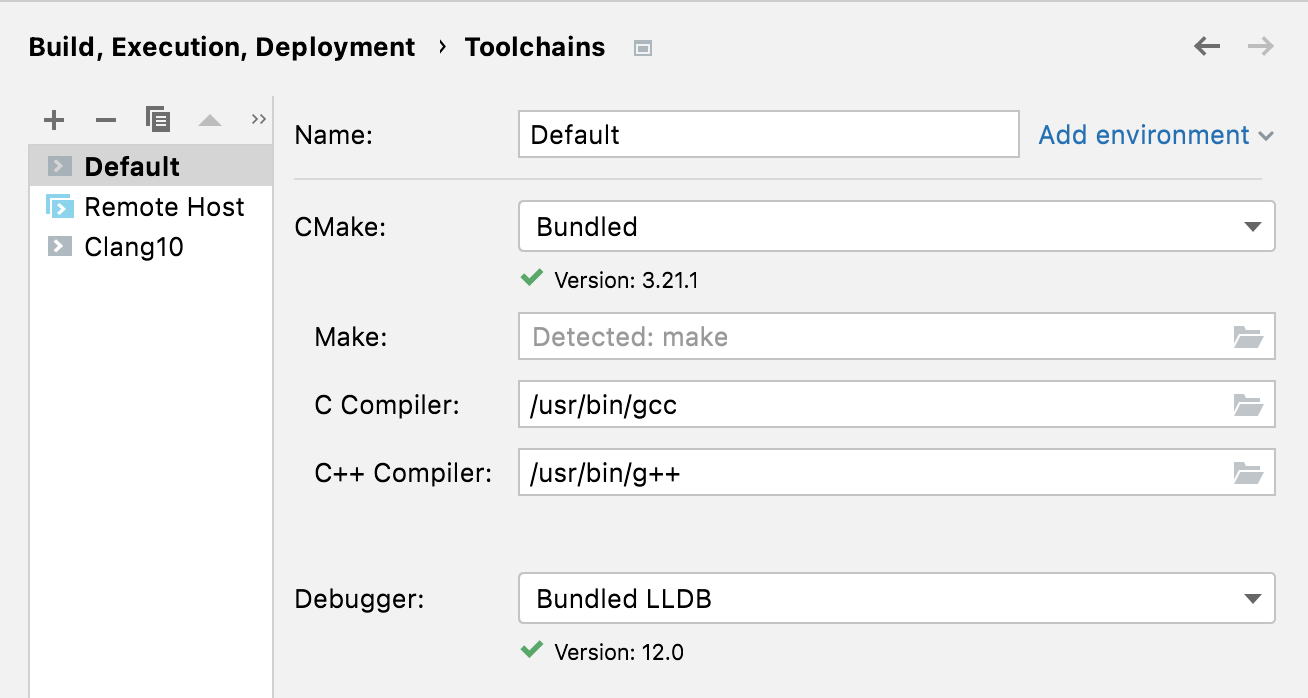Image resolution: width=1308 pixels, height=698 pixels.
Task: Browse for a custom Make path
Action: coord(1247,337)
